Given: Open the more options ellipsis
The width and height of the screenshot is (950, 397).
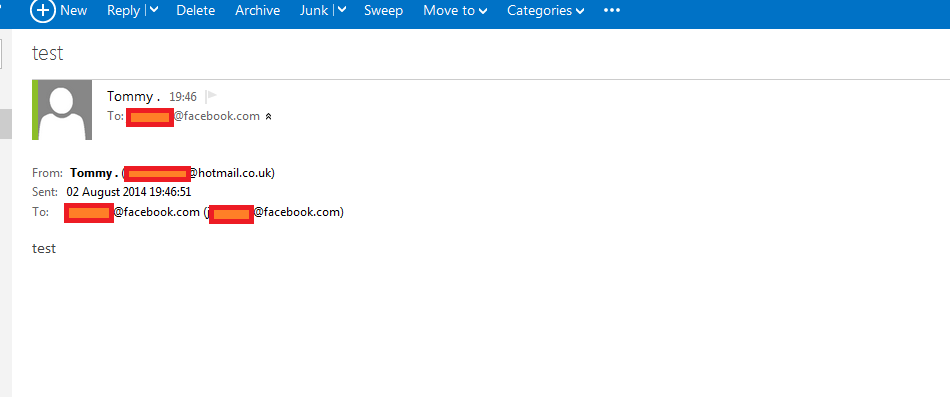Looking at the screenshot, I should click(612, 10).
